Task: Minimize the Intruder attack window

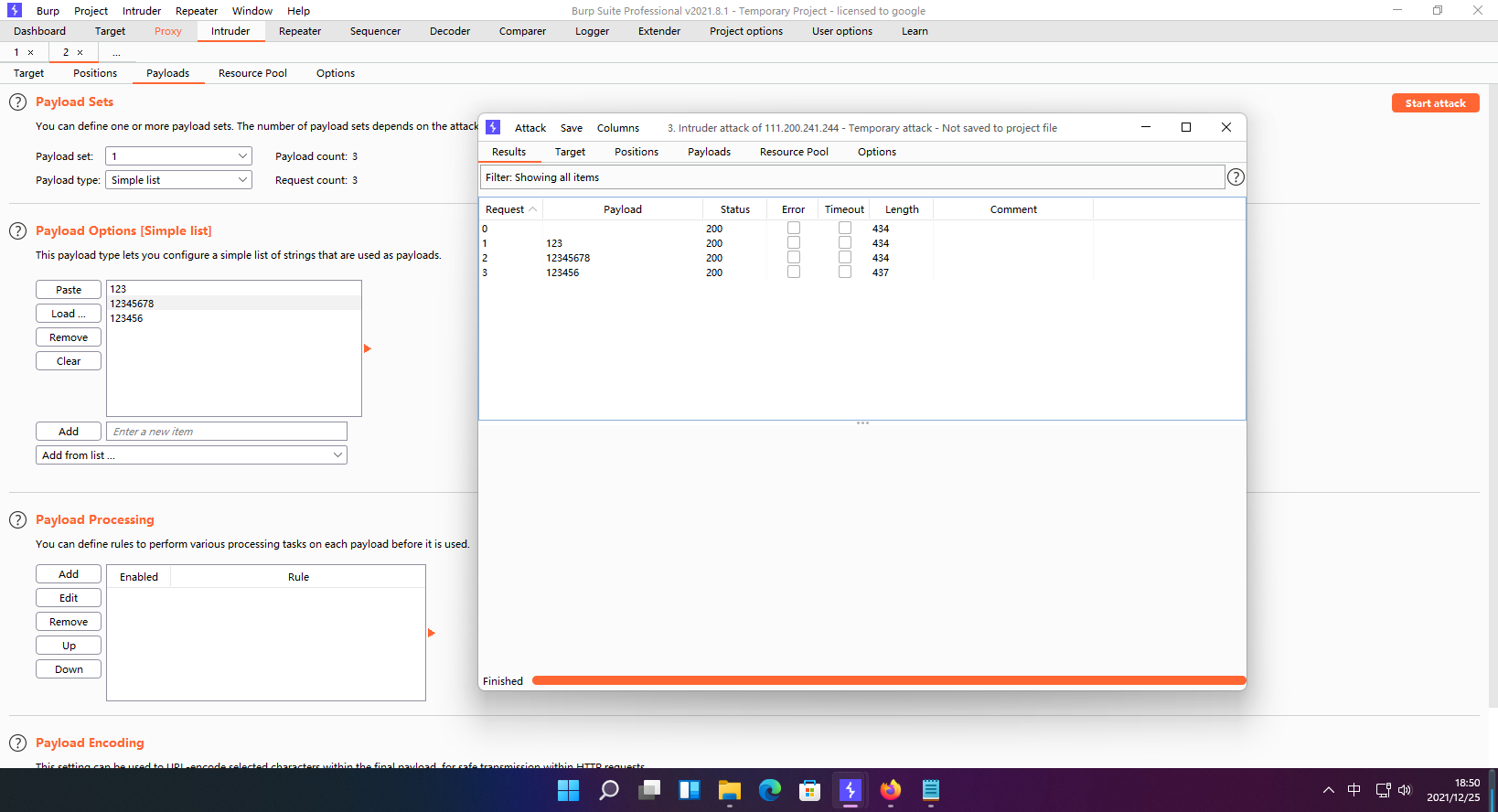Action: pos(1146,128)
